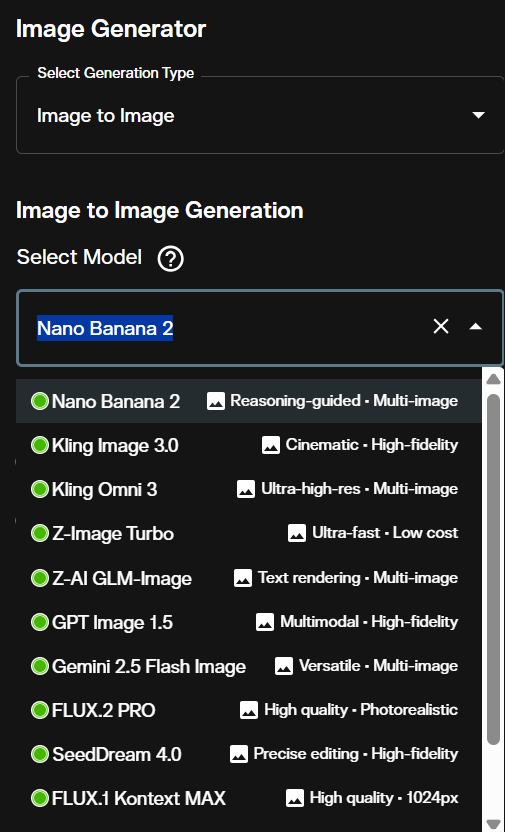
Task: Click green status dot for FLUX.2 PRO
Action: click(40, 710)
